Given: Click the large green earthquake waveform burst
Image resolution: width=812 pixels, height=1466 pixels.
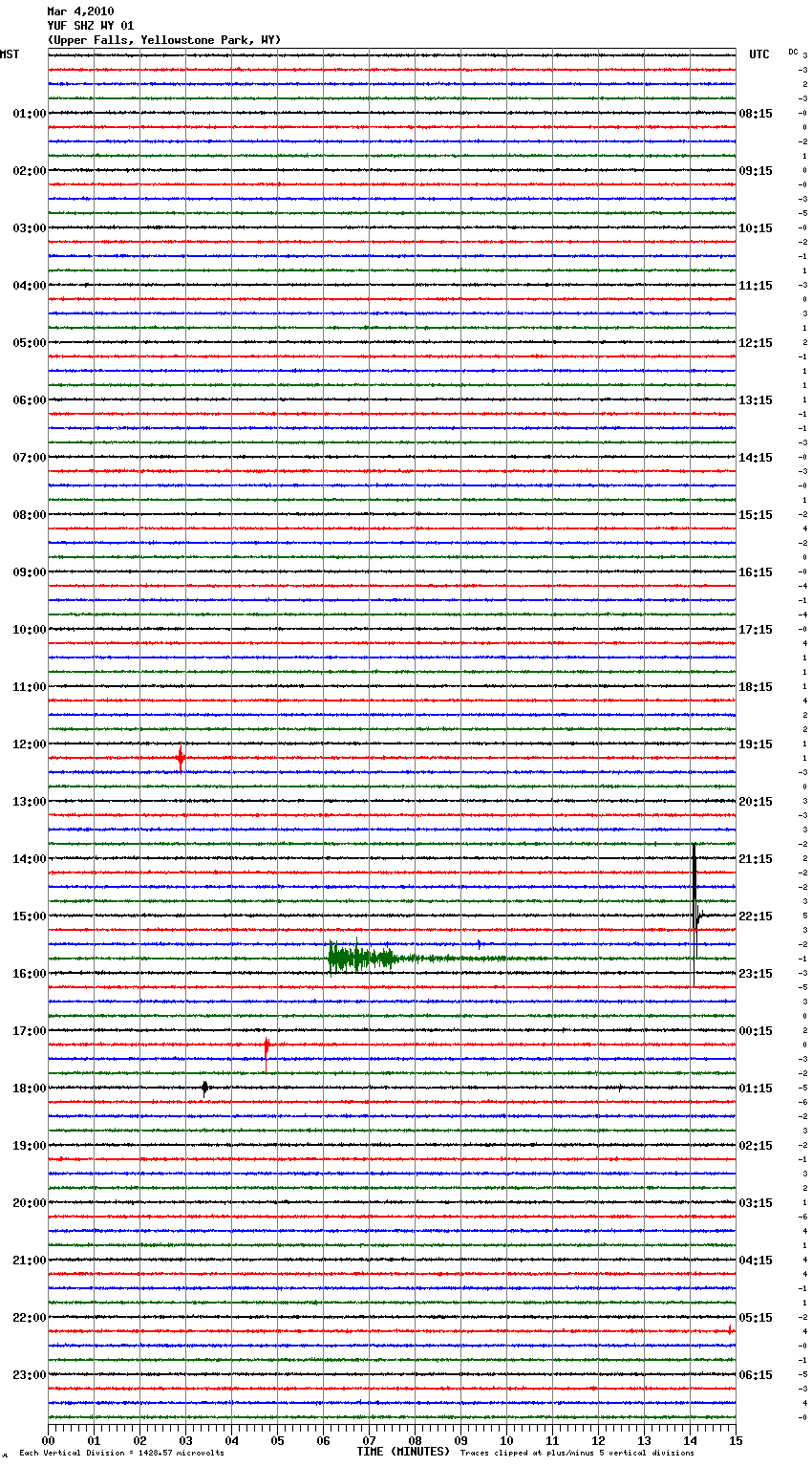Looking at the screenshot, I should coord(363,958).
